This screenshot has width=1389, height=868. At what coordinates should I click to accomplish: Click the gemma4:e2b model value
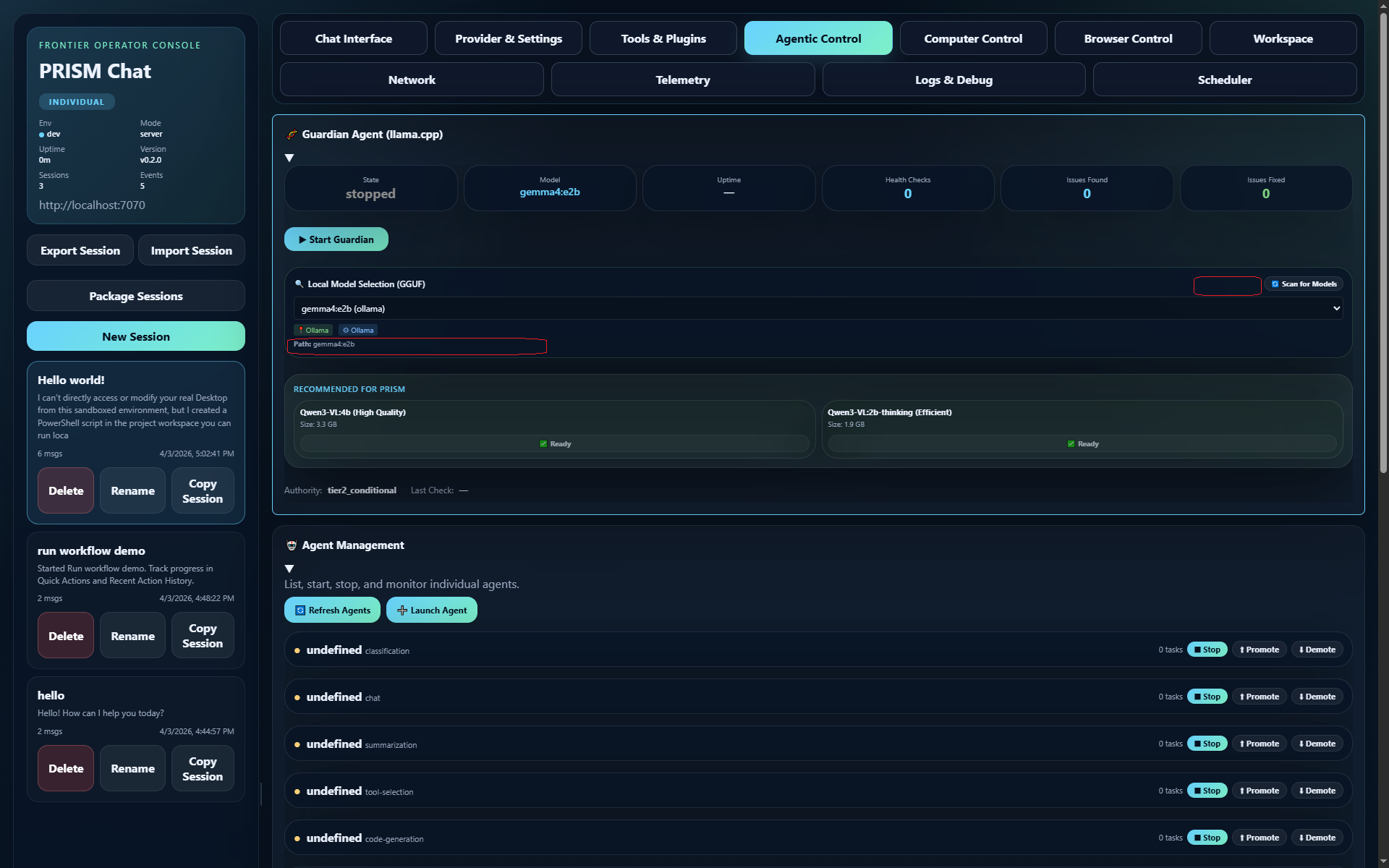[550, 192]
